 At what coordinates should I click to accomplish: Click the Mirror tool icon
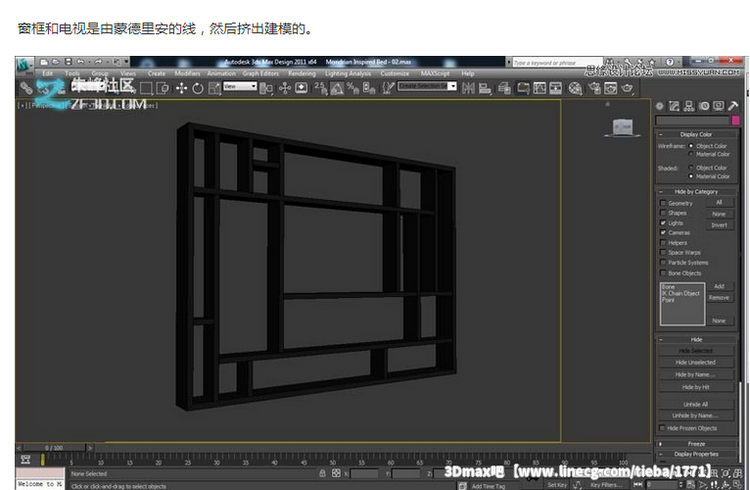468,88
